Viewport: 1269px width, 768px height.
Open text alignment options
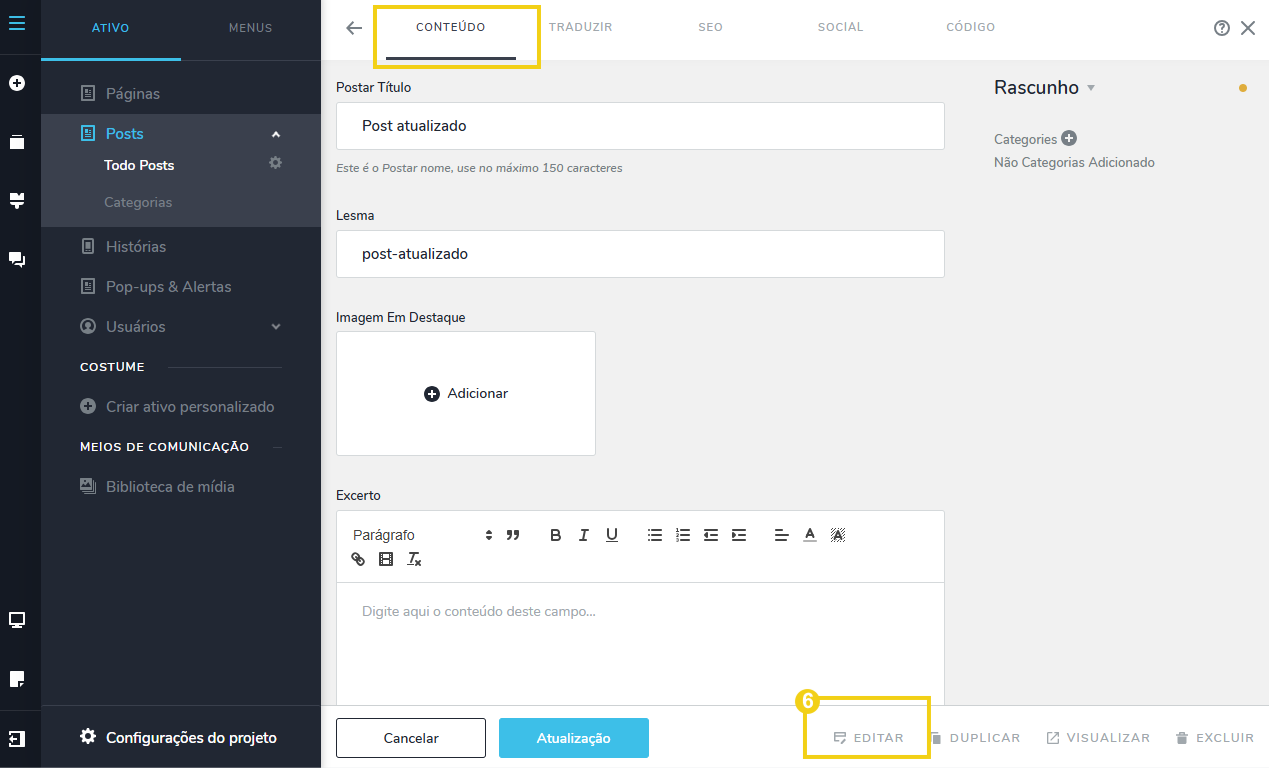click(782, 535)
